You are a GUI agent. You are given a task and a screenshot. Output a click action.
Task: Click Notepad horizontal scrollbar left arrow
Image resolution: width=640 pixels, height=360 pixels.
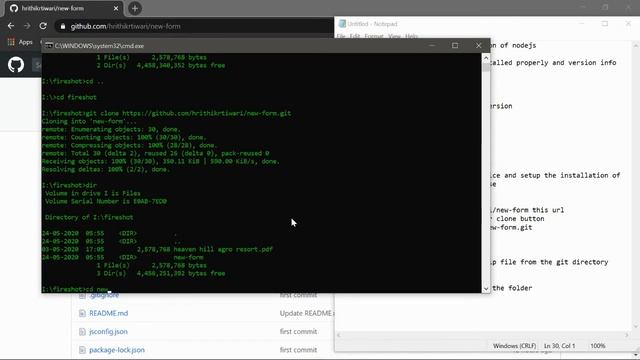[x=339, y=335]
